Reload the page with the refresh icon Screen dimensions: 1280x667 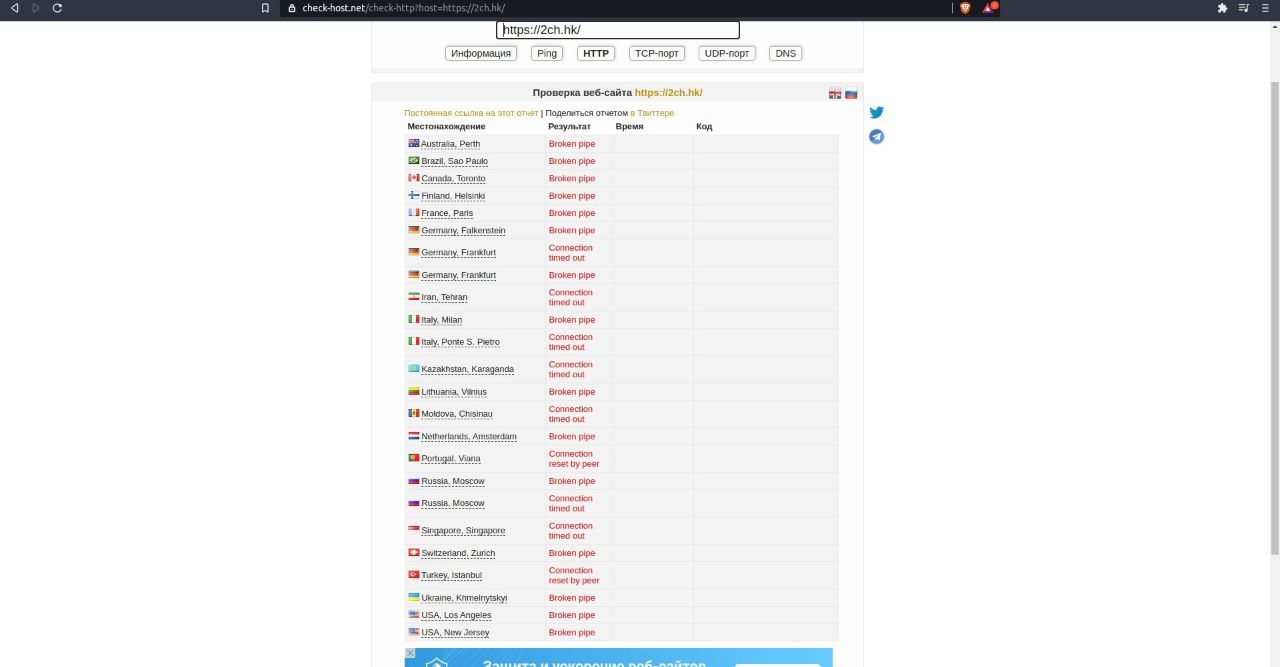coord(57,7)
